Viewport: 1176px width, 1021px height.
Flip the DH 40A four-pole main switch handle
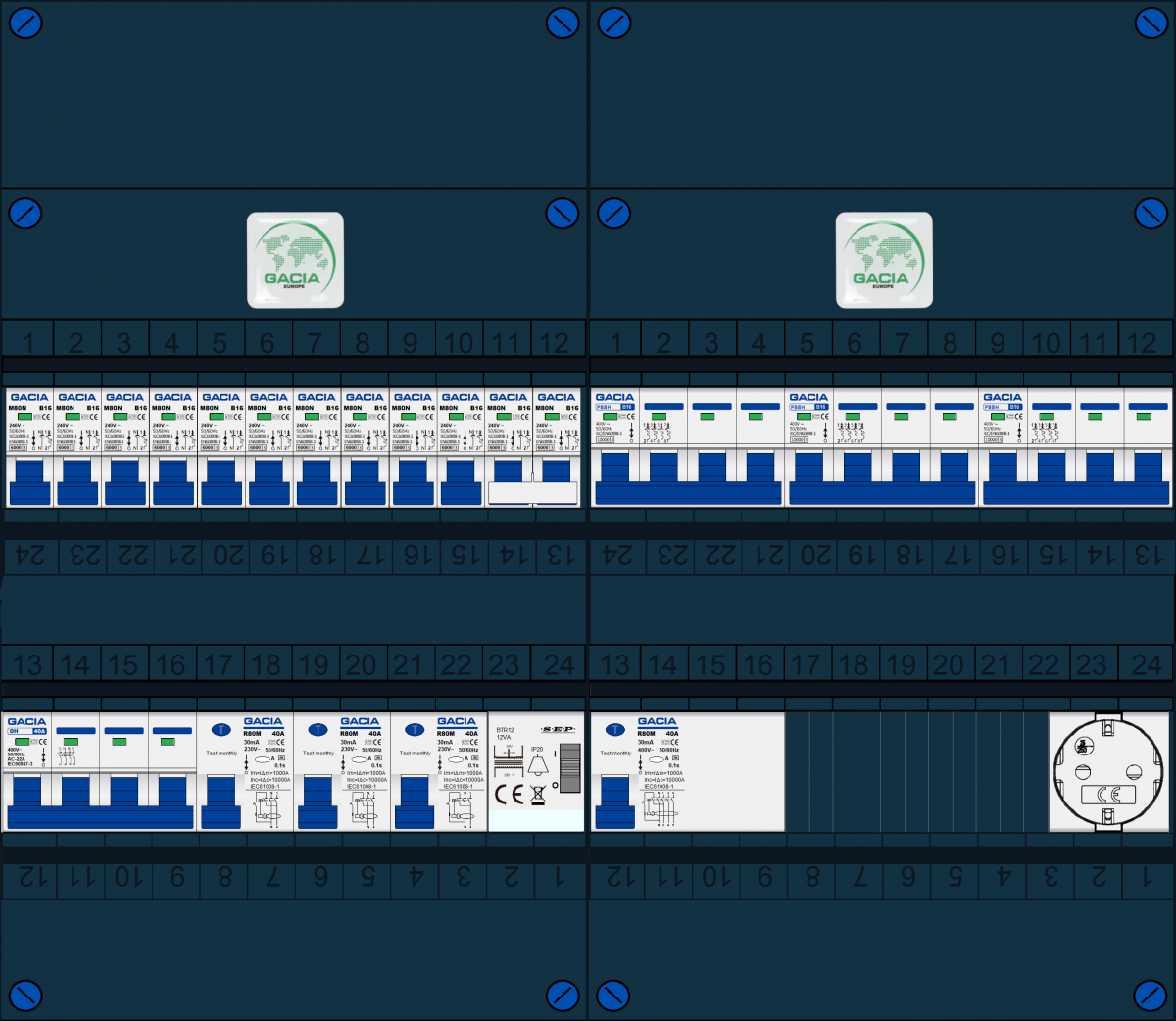click(99, 802)
